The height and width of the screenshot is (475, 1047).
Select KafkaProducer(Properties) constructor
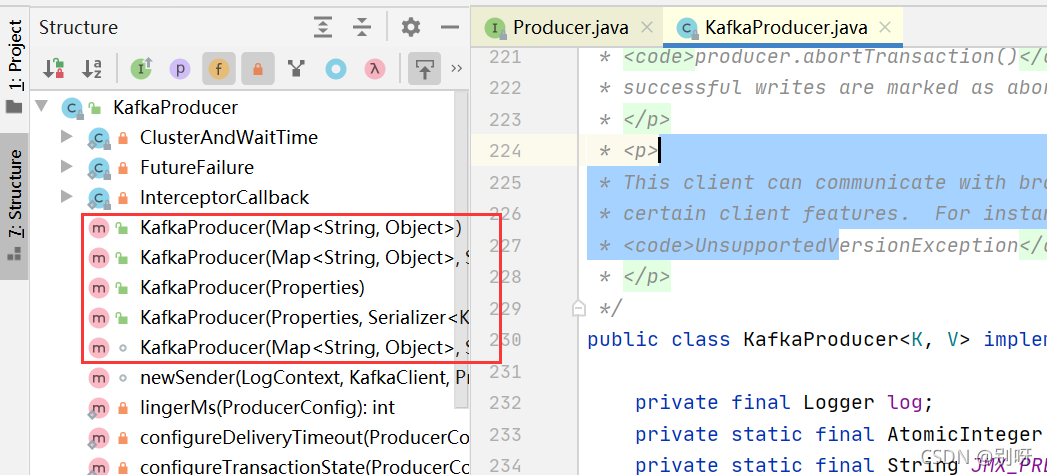click(252, 288)
